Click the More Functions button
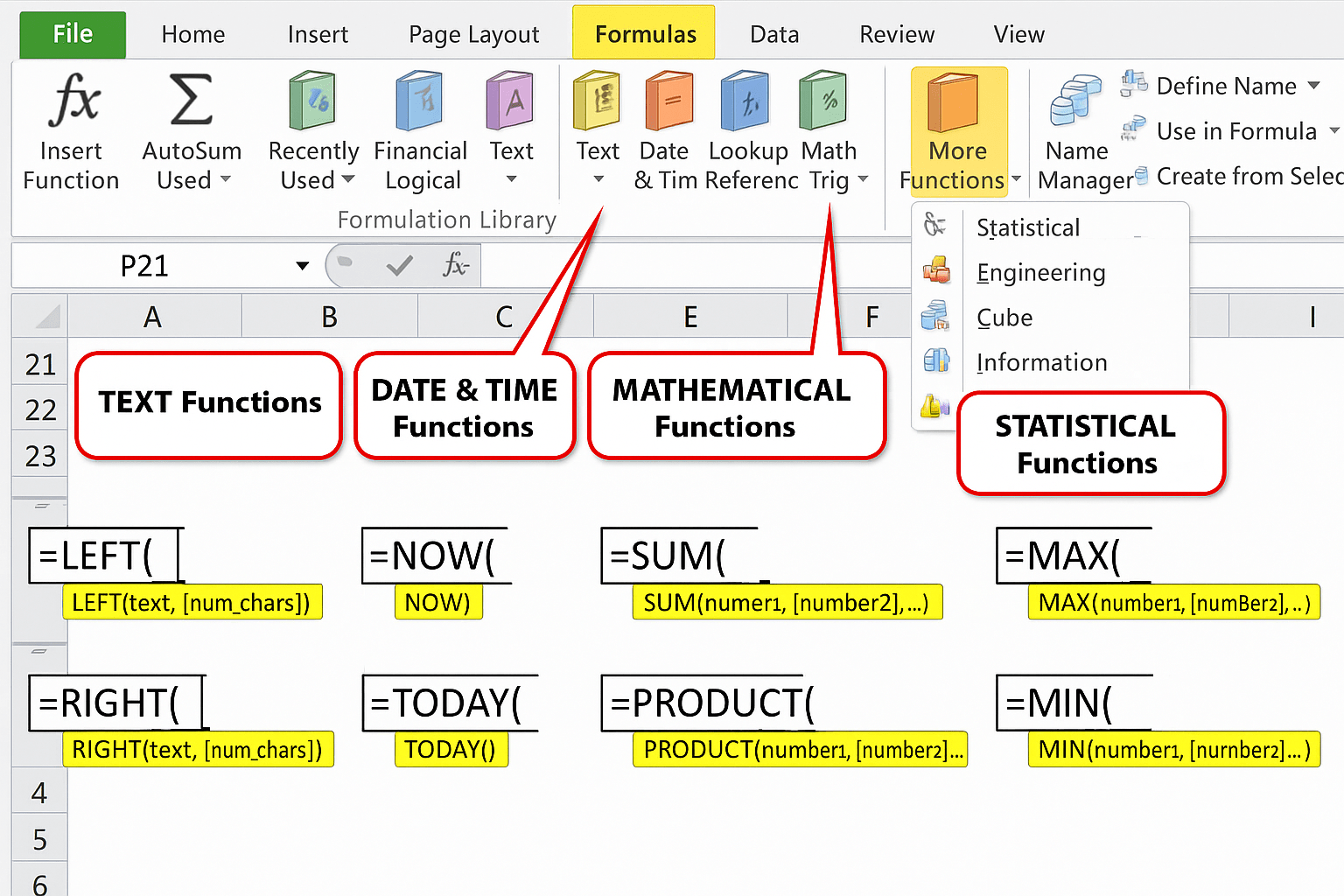Viewport: 1344px width, 896px height. [x=956, y=131]
